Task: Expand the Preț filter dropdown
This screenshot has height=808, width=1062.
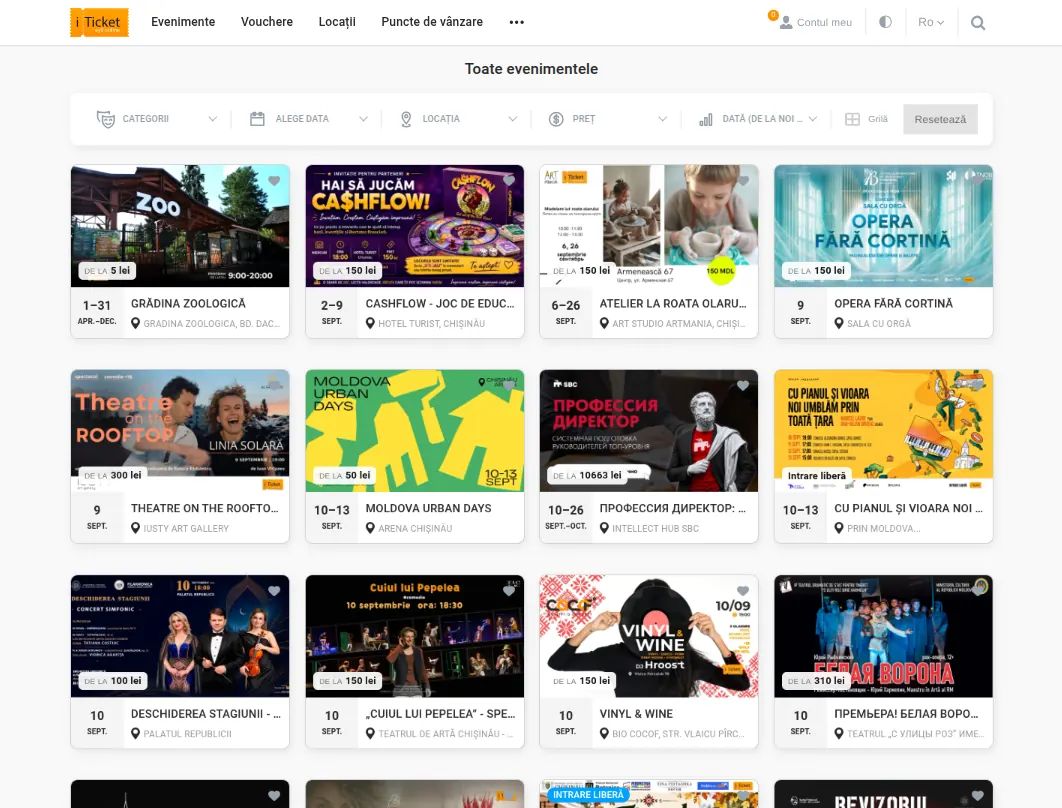Action: pos(608,119)
